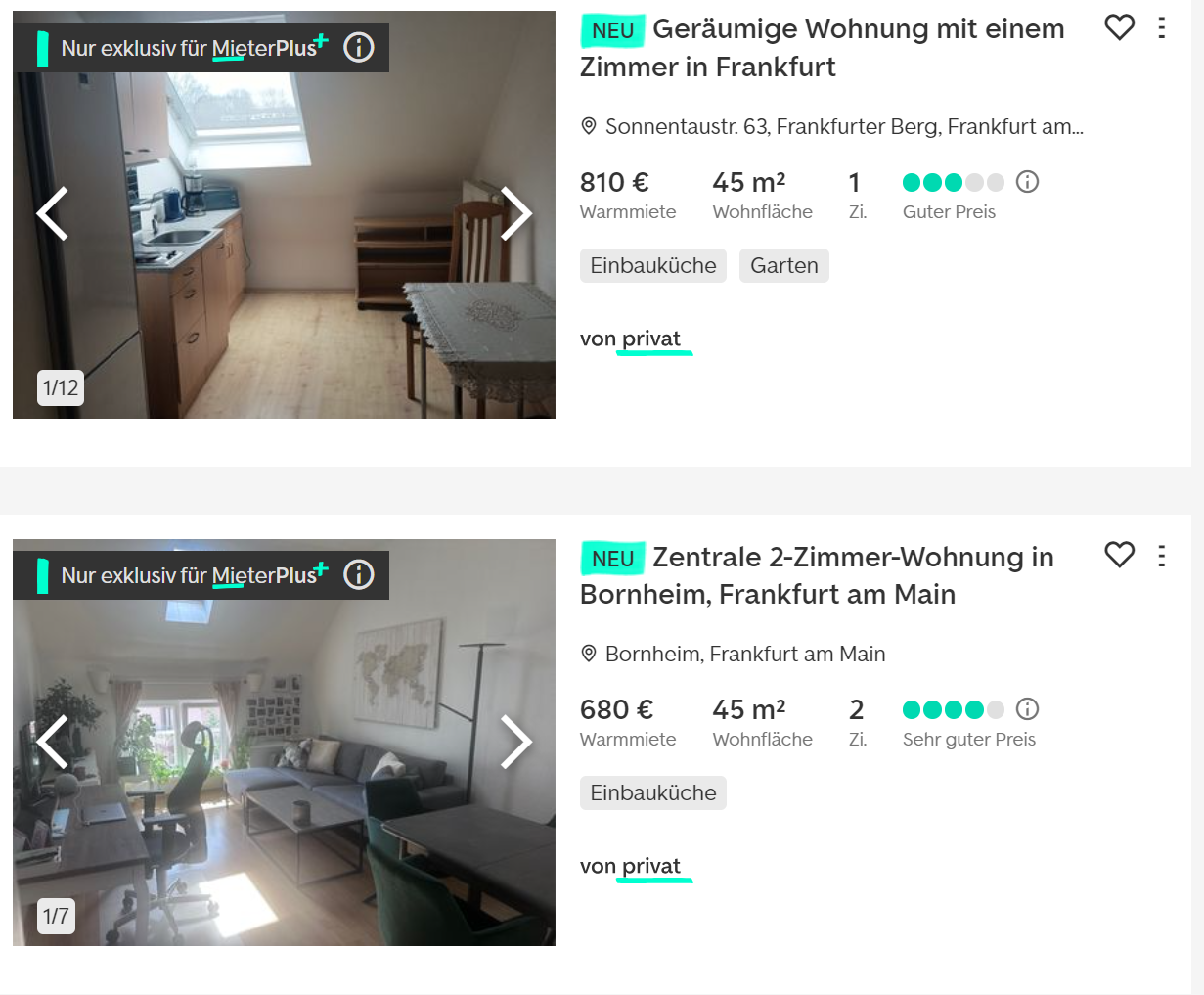This screenshot has width=1204, height=995.
Task: Click info icon next to Sehr guter Preis
Action: [1027, 709]
